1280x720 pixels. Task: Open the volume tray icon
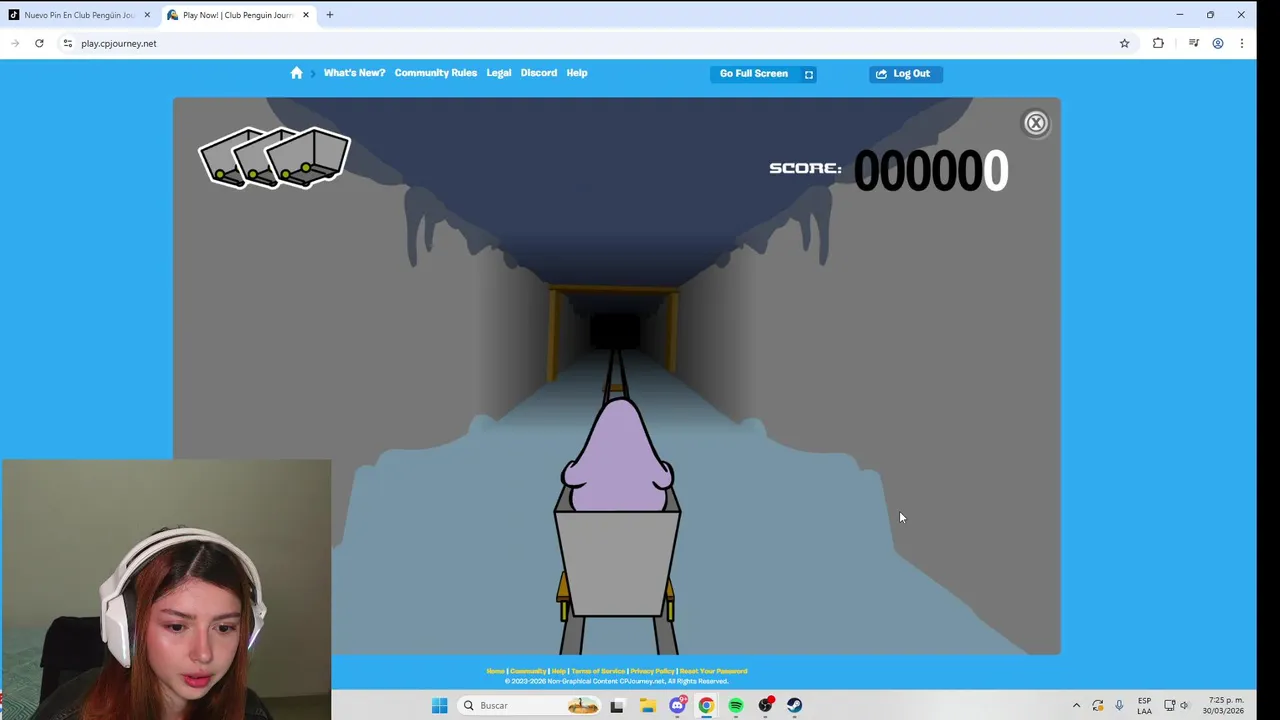click(1185, 705)
